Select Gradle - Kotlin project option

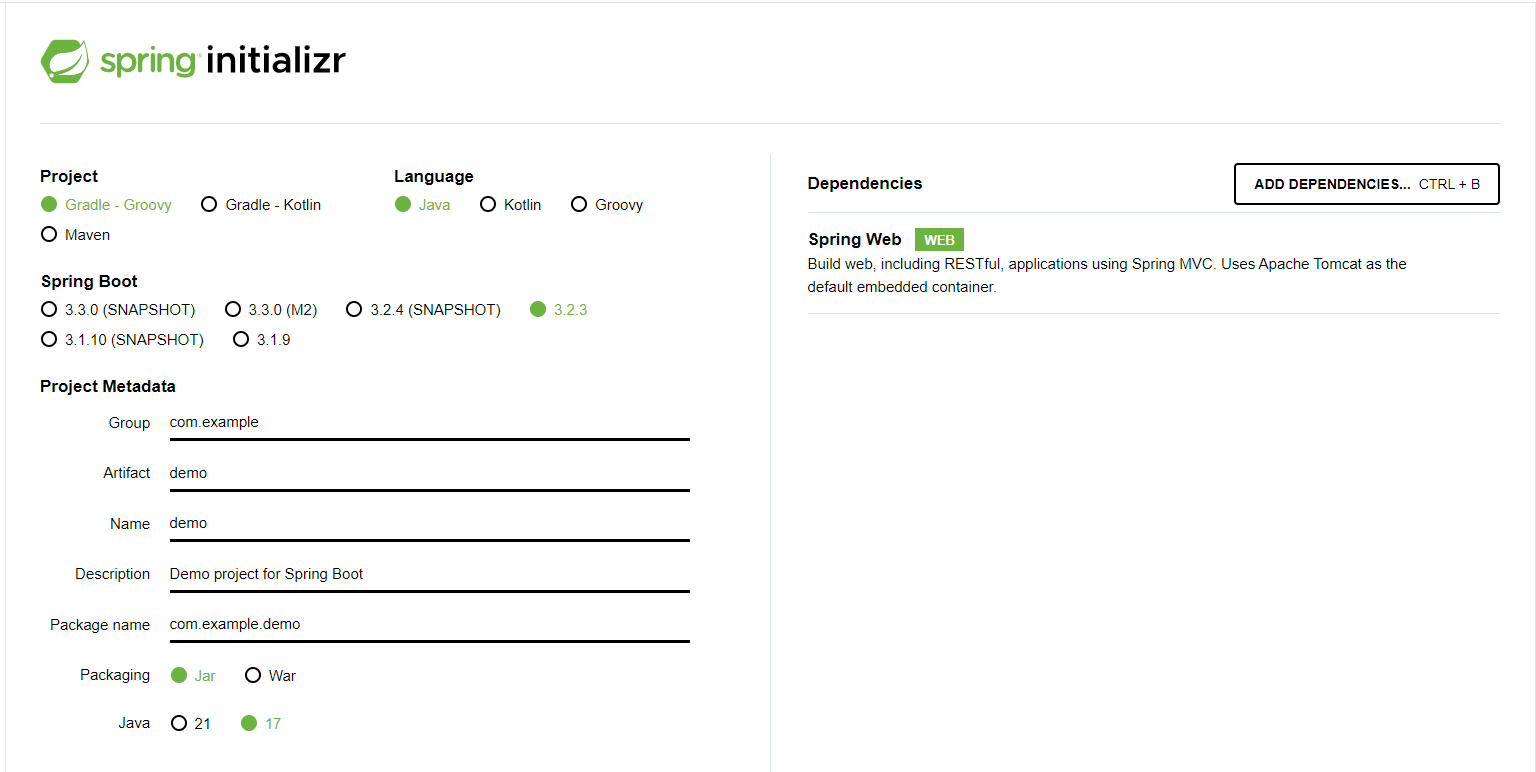(x=209, y=204)
